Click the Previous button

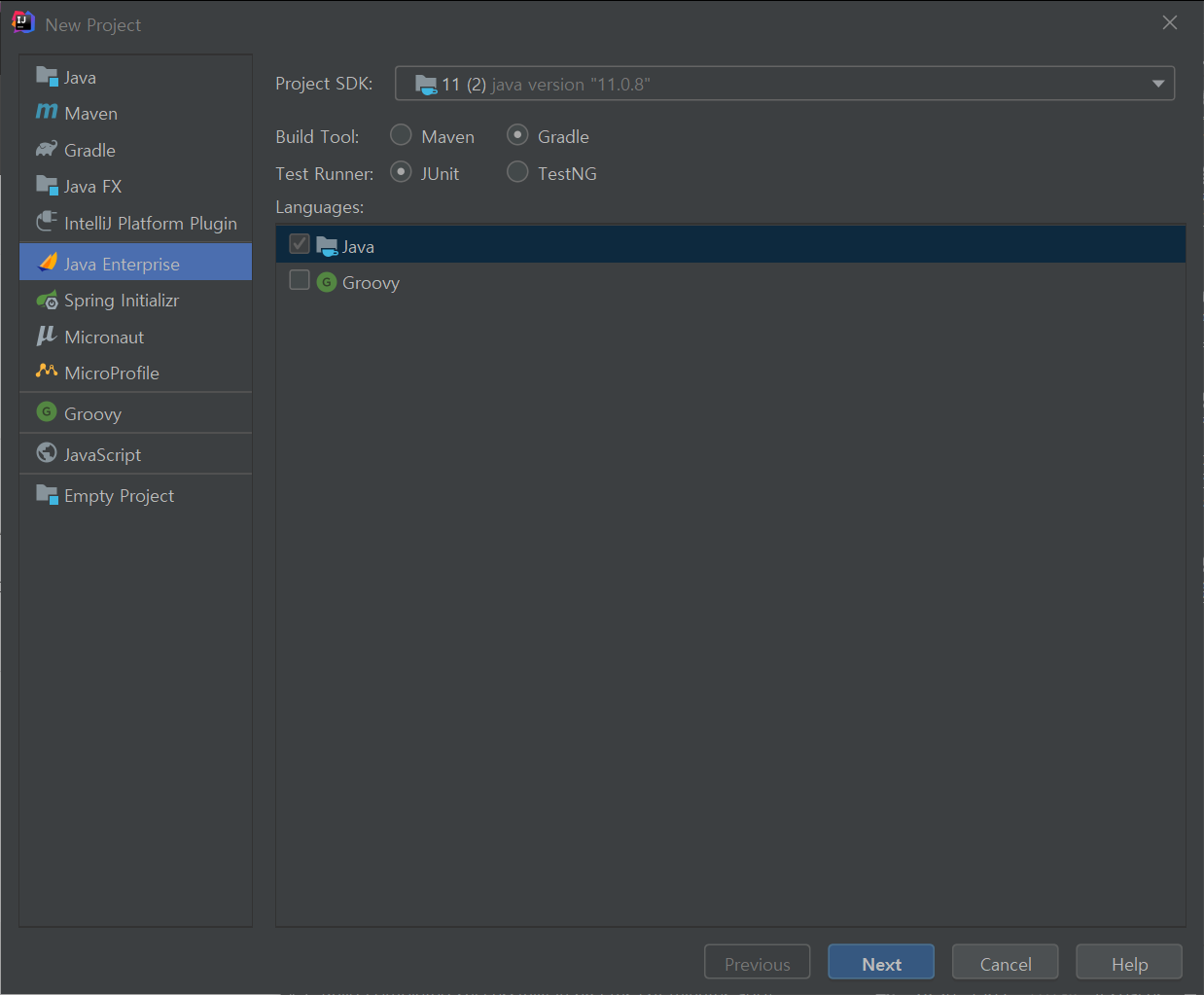(x=757, y=963)
